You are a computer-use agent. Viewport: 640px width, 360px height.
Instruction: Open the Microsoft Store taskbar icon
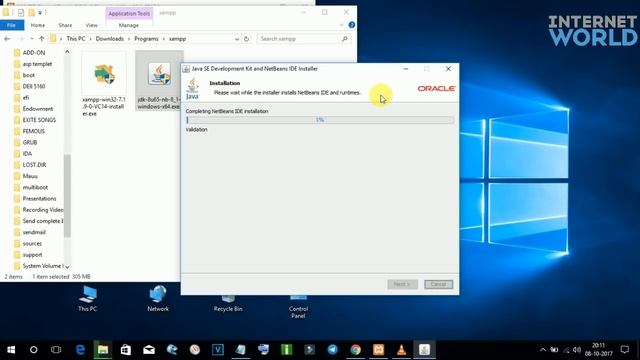pyautogui.click(x=126, y=350)
